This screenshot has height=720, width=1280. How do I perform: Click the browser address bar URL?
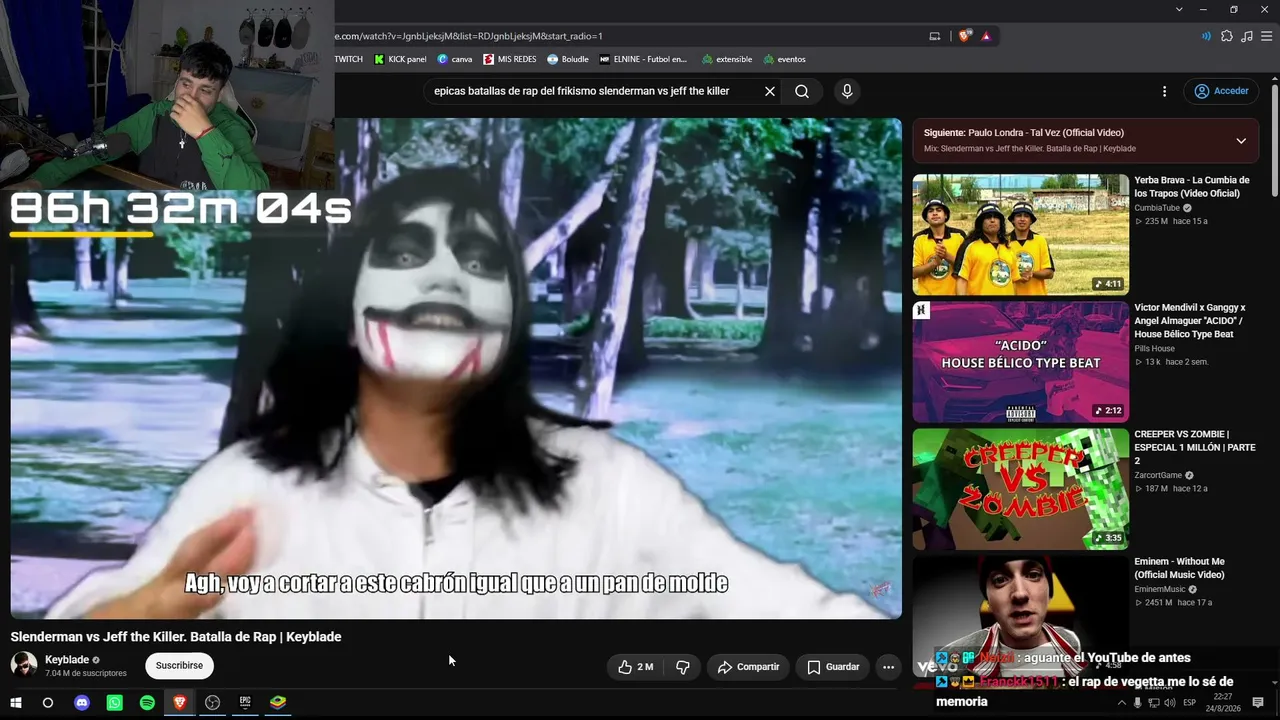click(469, 36)
